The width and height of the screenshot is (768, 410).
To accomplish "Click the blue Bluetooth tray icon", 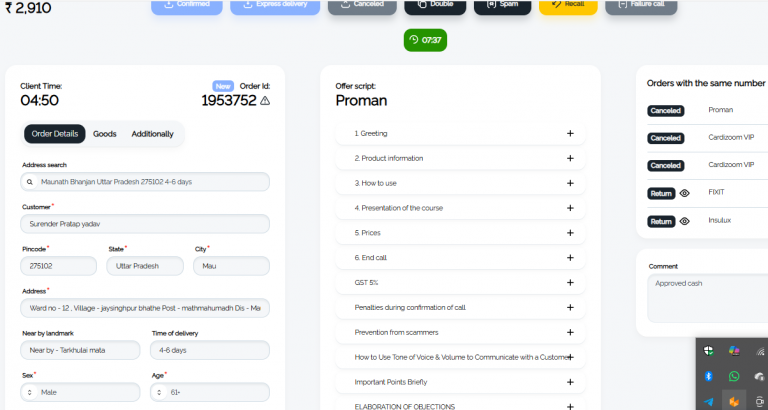I will (x=708, y=376).
